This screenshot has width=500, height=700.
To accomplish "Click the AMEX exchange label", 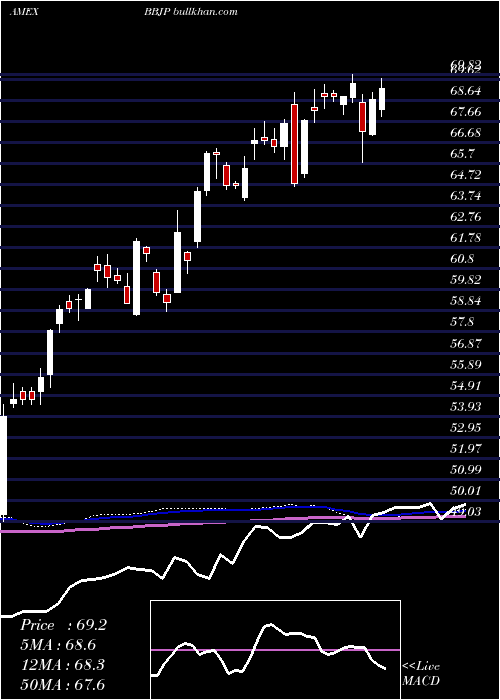I will (24, 12).
